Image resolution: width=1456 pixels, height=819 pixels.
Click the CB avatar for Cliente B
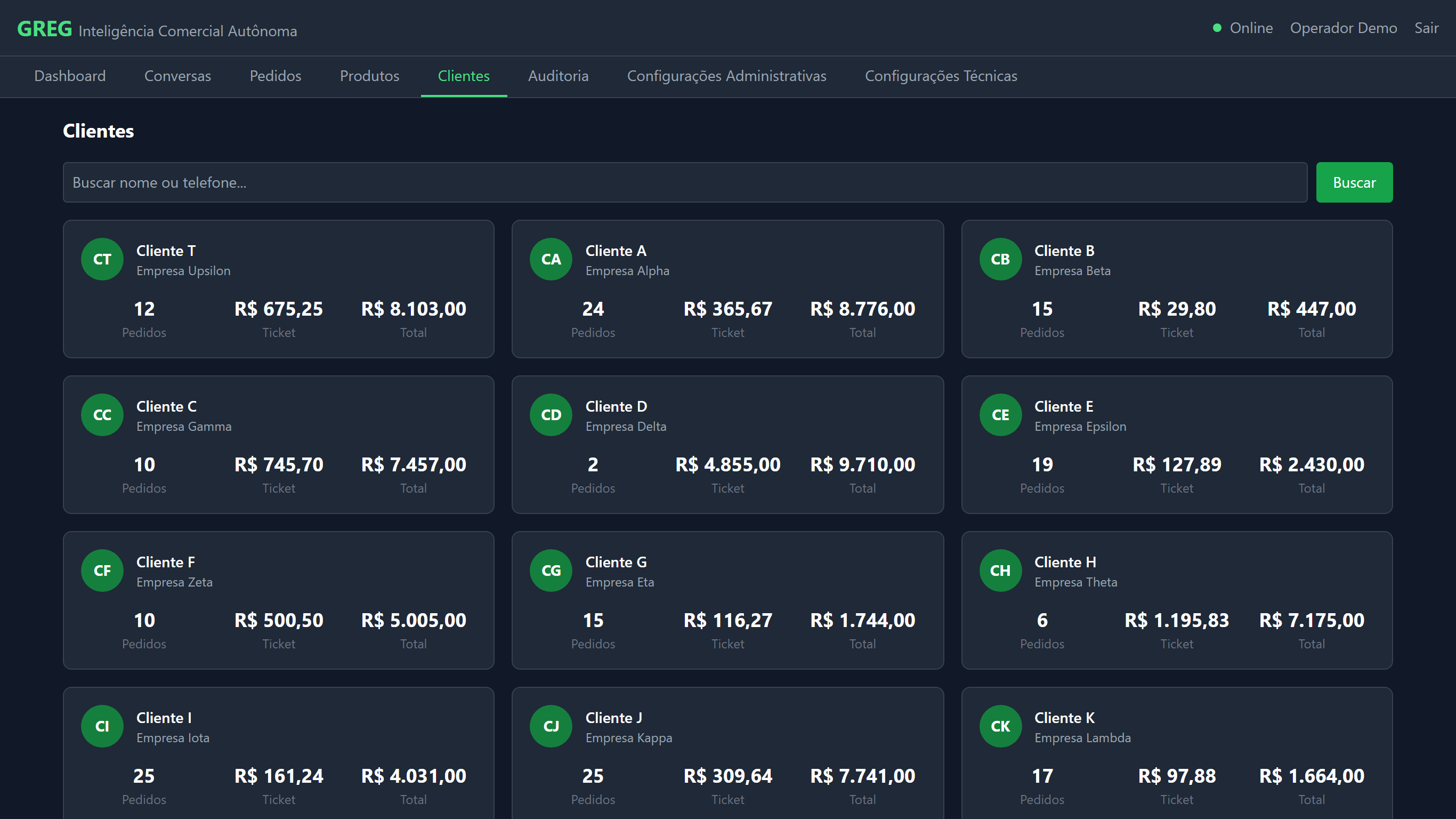coord(1000,259)
